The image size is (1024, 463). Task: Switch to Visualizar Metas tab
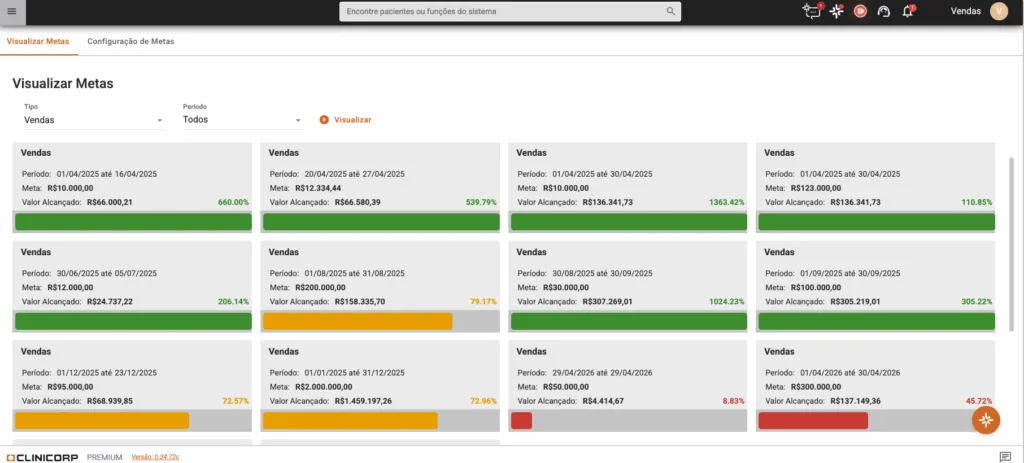[38, 41]
